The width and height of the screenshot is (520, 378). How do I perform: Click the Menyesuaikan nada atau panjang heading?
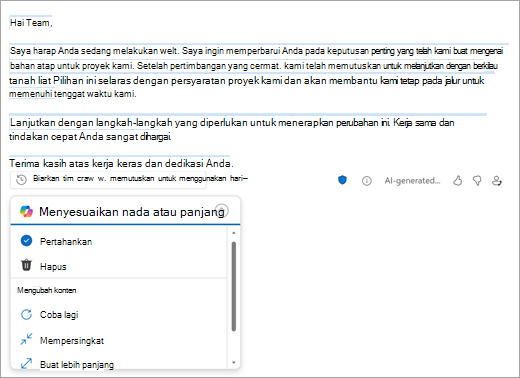point(132,212)
